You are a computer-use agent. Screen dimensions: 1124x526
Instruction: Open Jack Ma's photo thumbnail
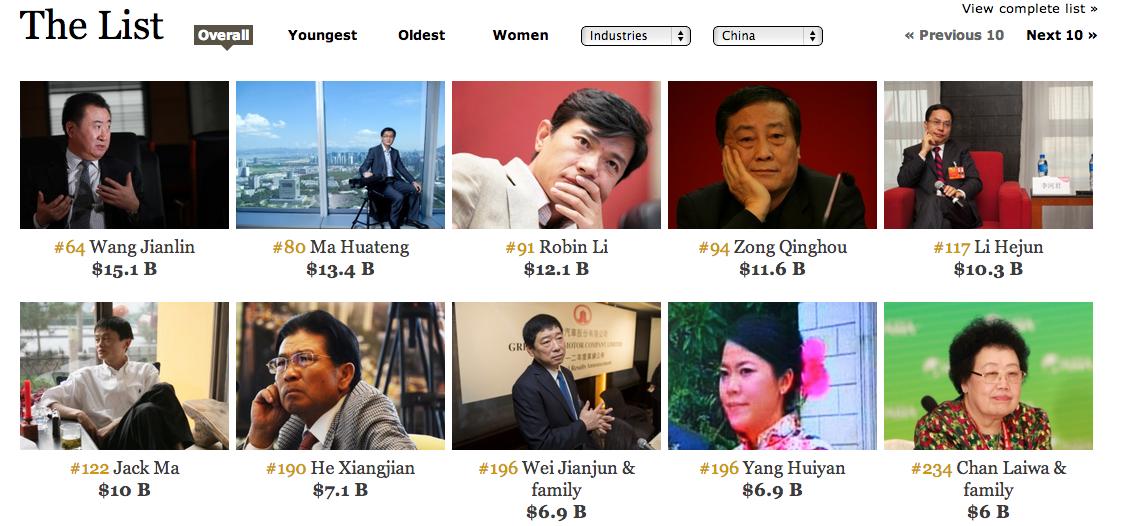pos(124,376)
